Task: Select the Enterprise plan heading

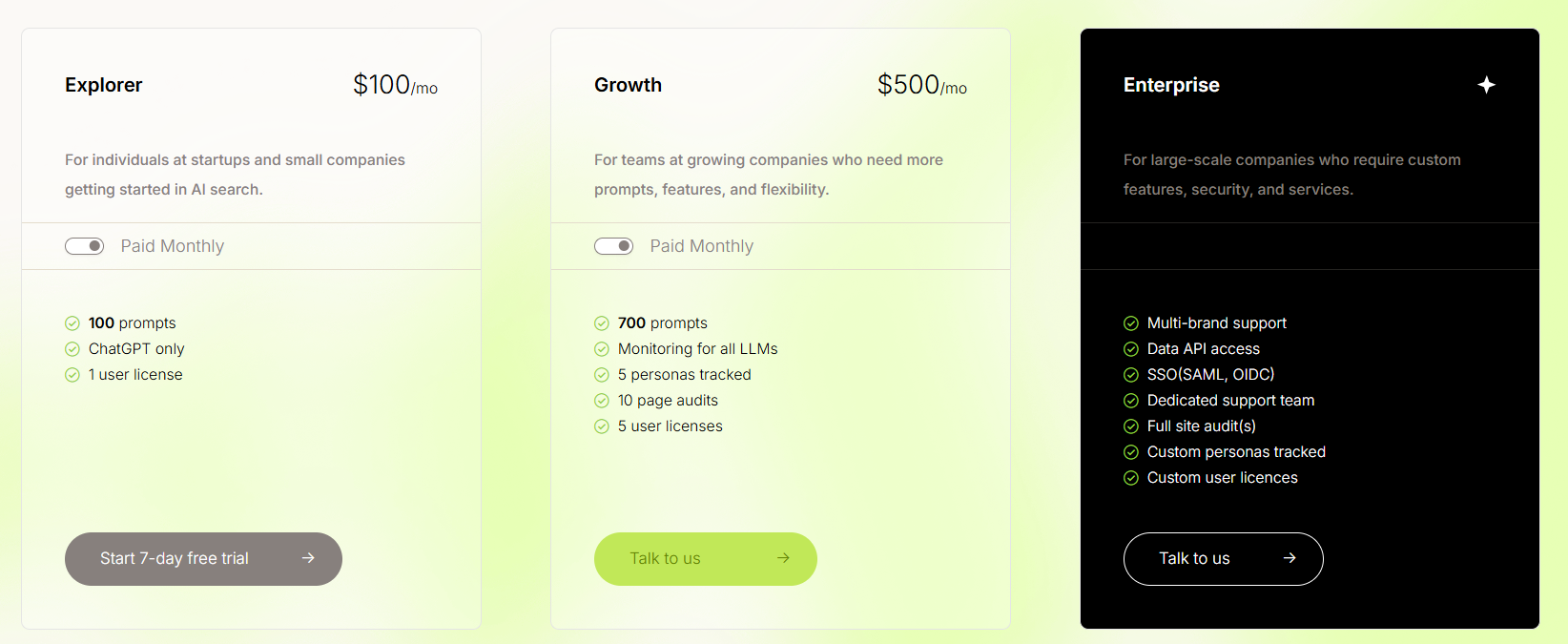Action: coord(1171,85)
